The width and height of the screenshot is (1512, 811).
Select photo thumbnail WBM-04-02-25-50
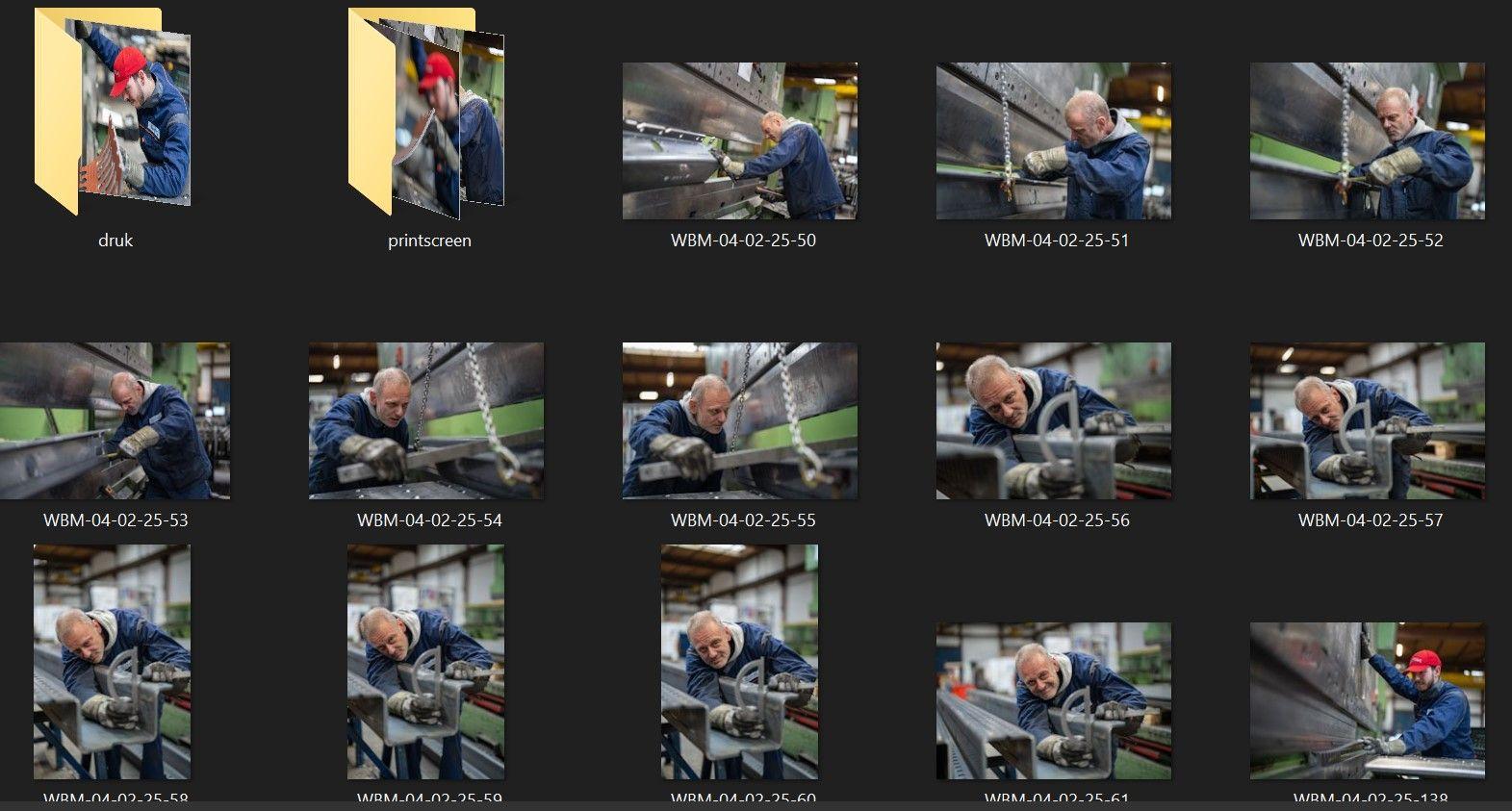[x=739, y=141]
